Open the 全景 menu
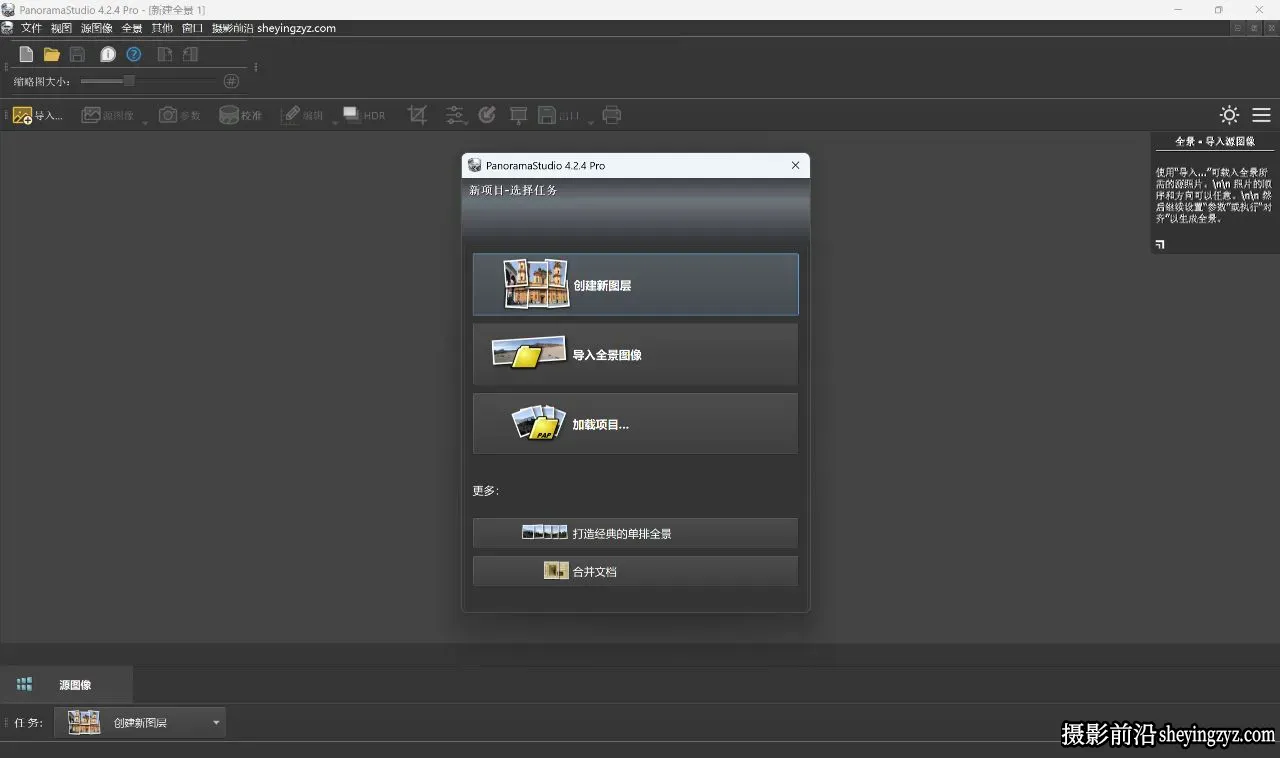 (132, 28)
